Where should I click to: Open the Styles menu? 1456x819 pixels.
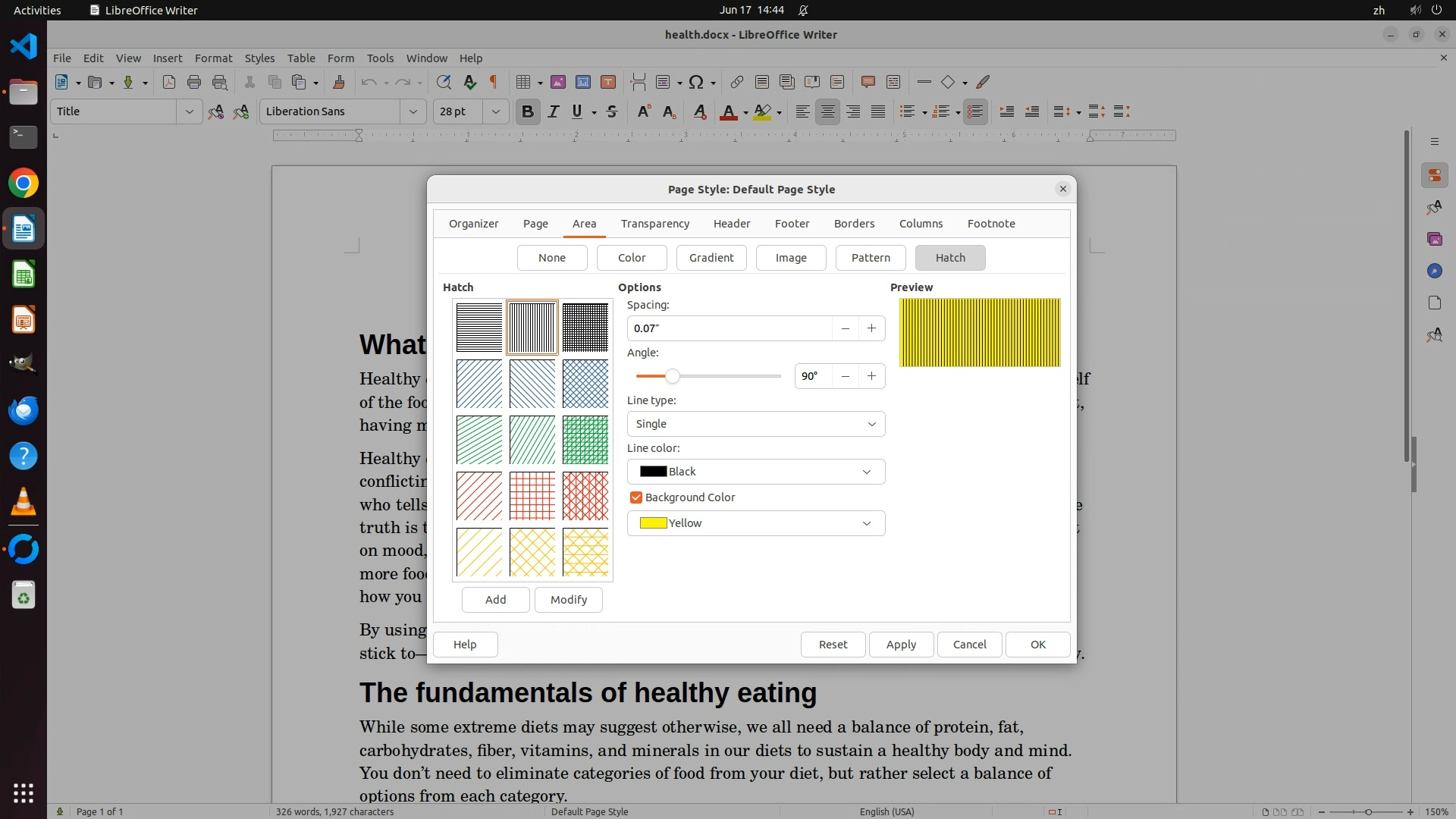tap(259, 58)
